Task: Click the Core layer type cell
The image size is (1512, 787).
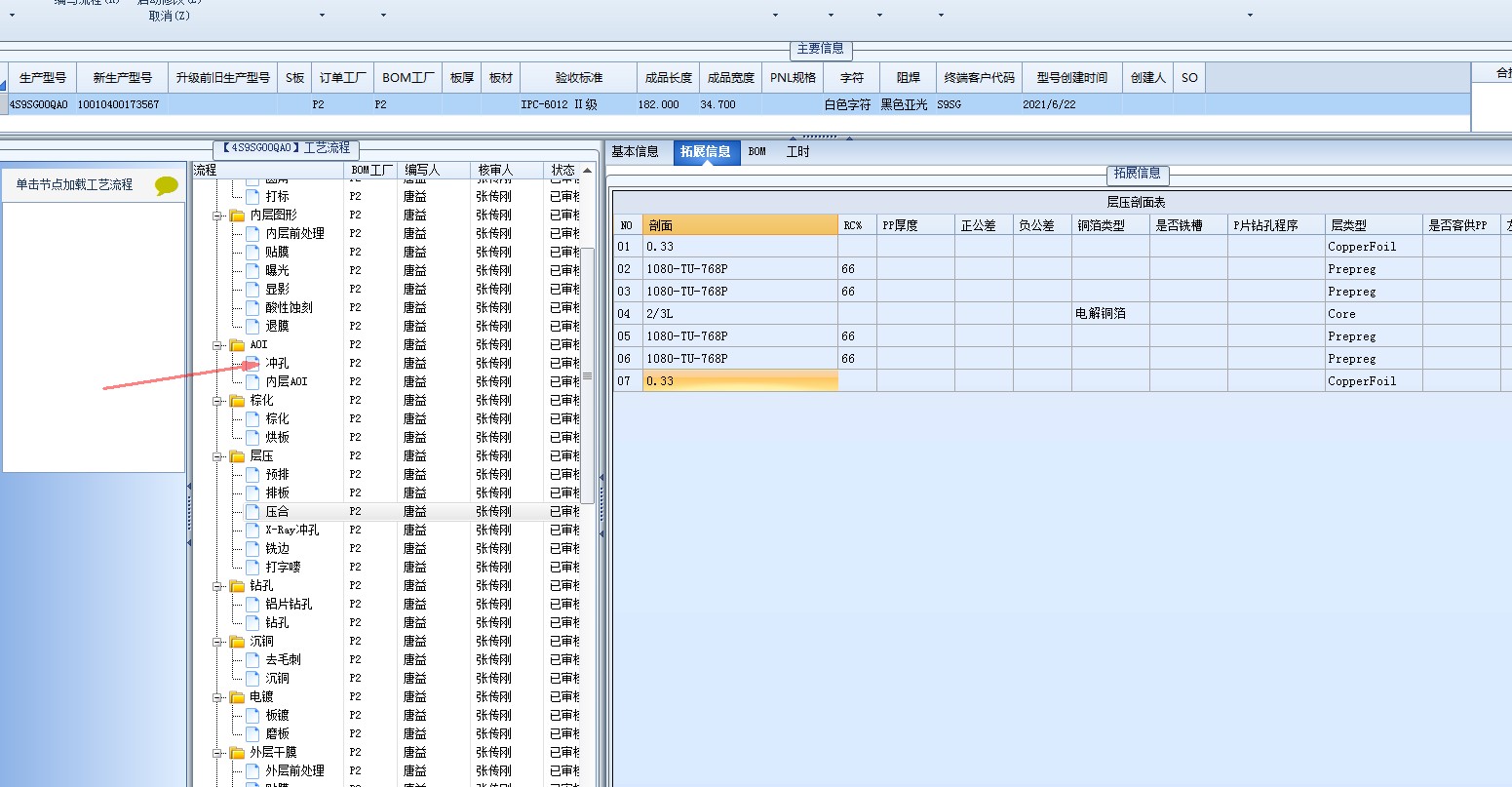Action: pyautogui.click(x=1375, y=314)
